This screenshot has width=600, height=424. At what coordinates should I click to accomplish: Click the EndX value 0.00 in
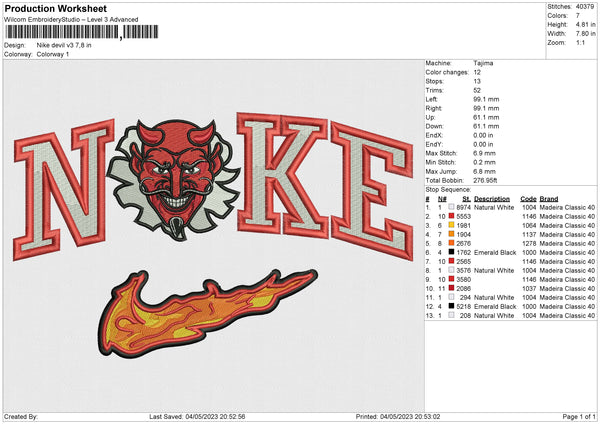pos(483,135)
